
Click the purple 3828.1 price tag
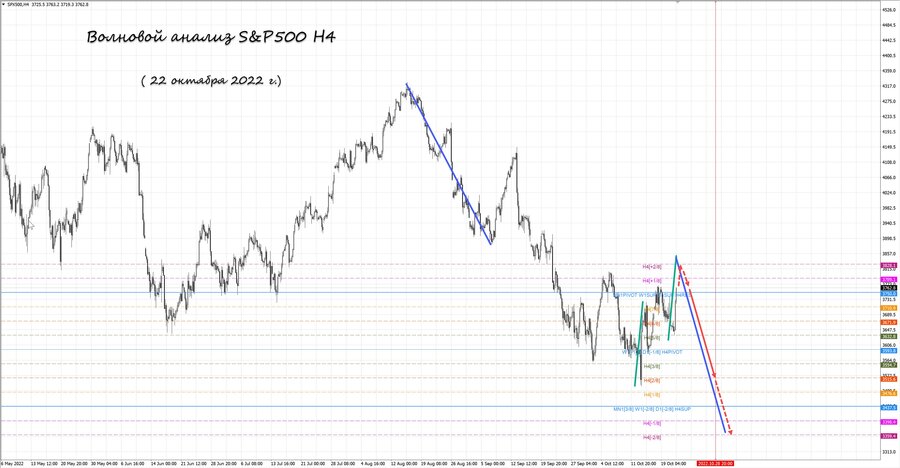click(889, 266)
